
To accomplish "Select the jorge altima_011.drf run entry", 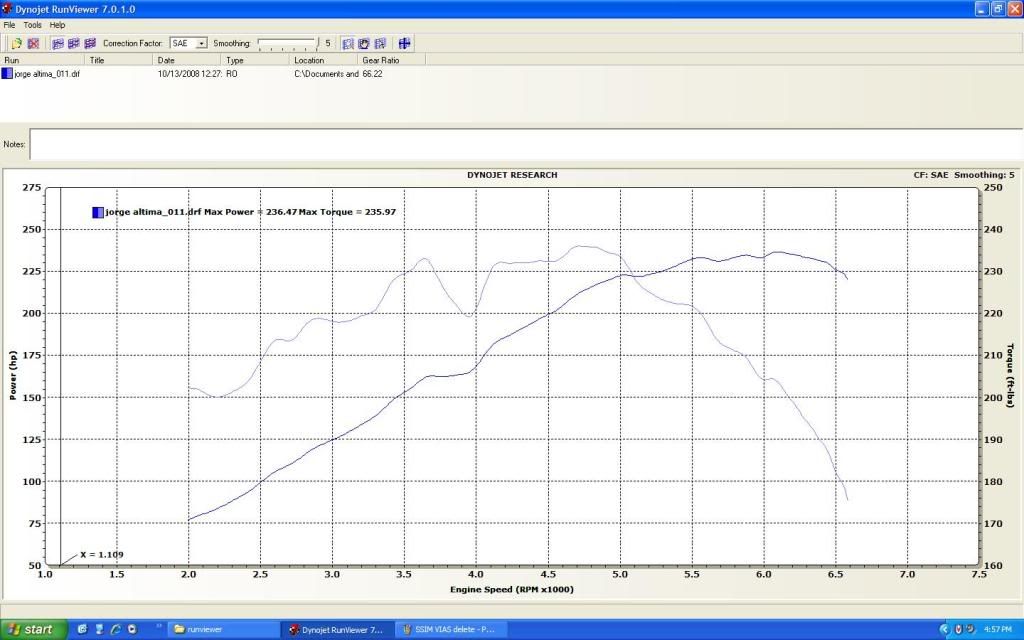I will pyautogui.click(x=47, y=74).
